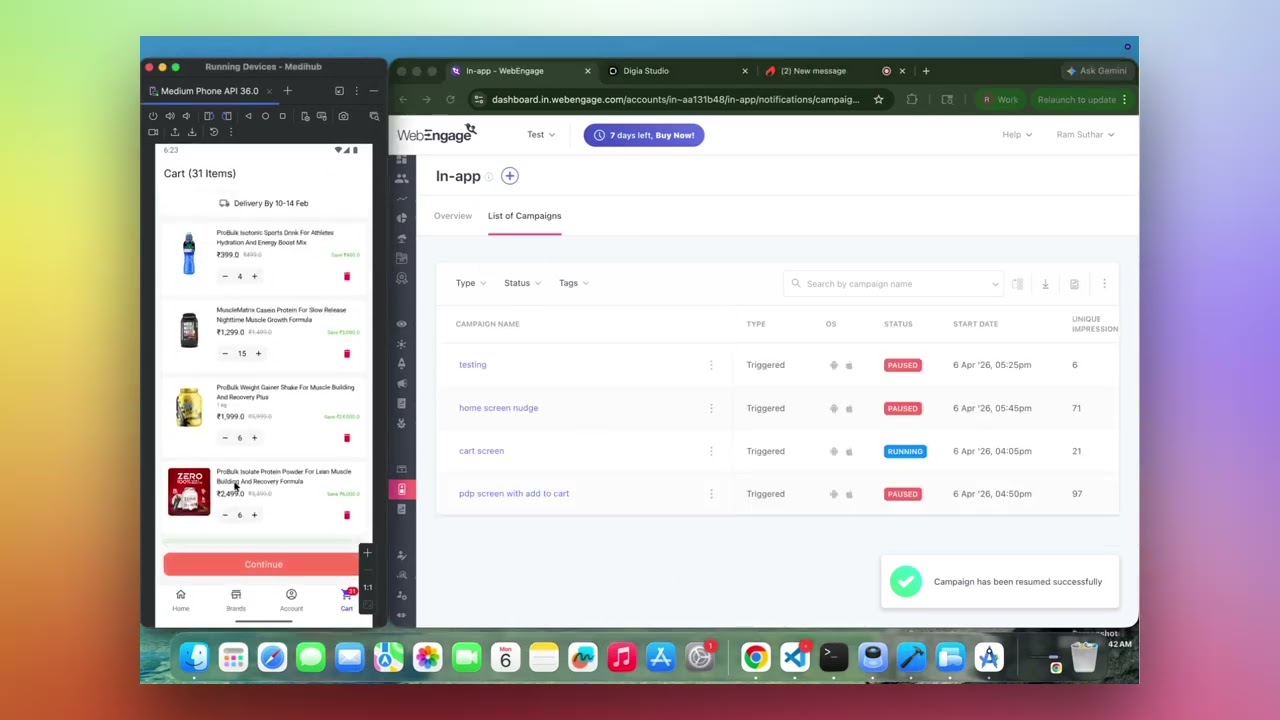Open the table toolbar three-dot menu
The height and width of the screenshot is (720, 1280).
(1104, 284)
